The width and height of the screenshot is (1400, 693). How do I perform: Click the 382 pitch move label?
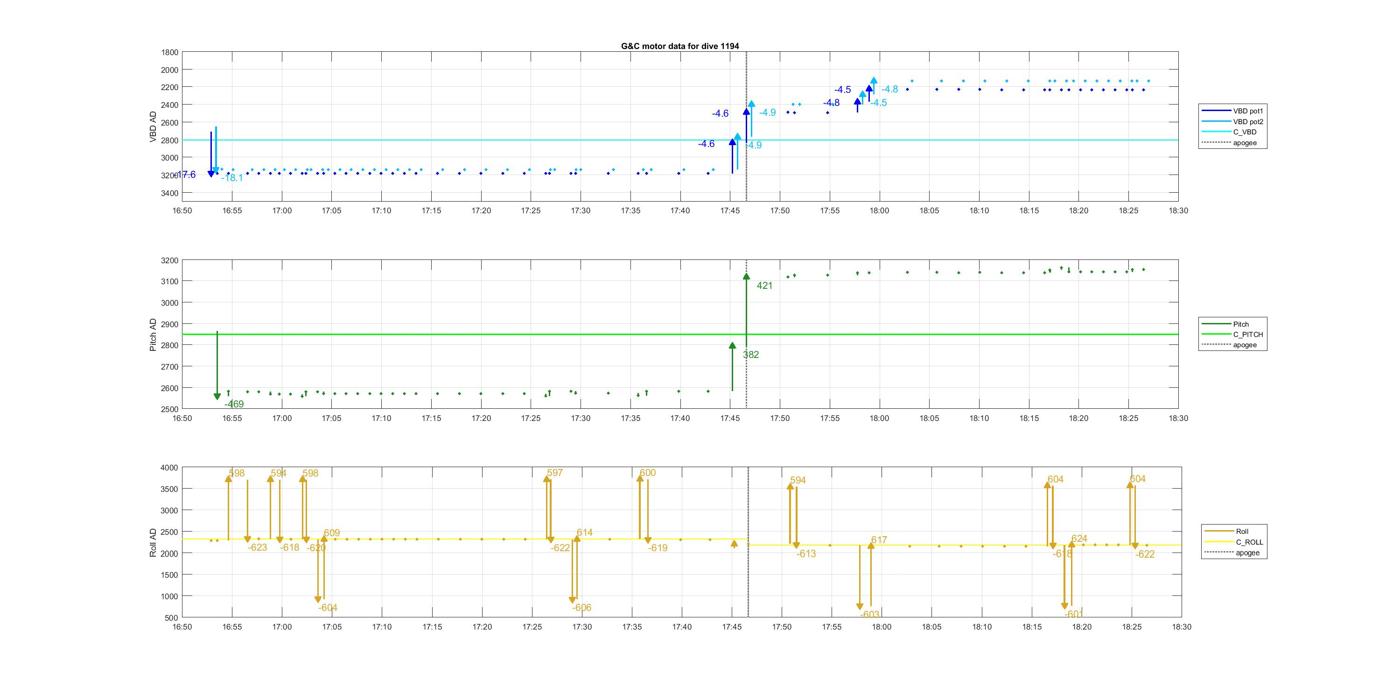coord(751,355)
